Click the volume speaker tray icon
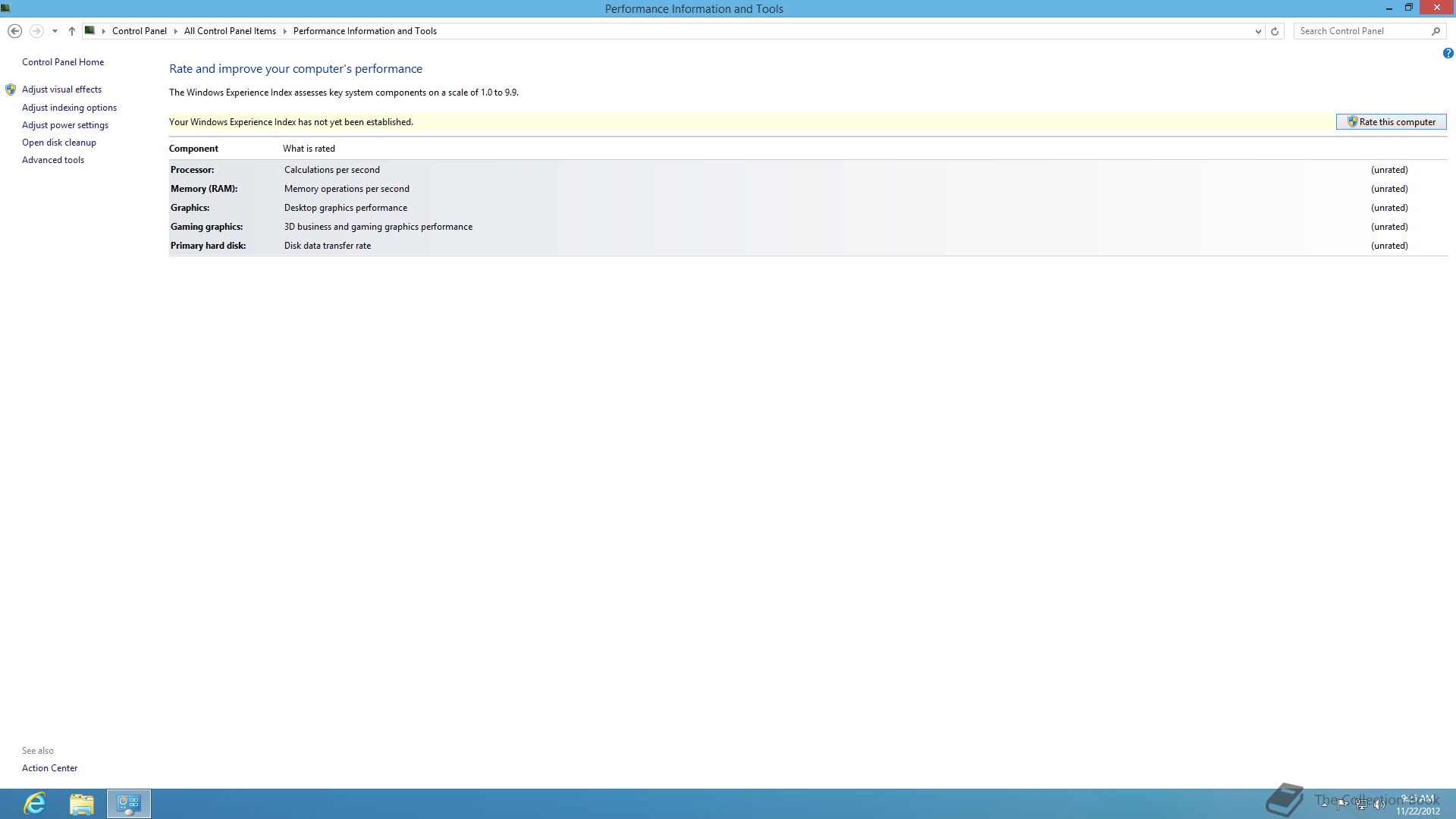This screenshot has height=819, width=1456. coord(1380,805)
